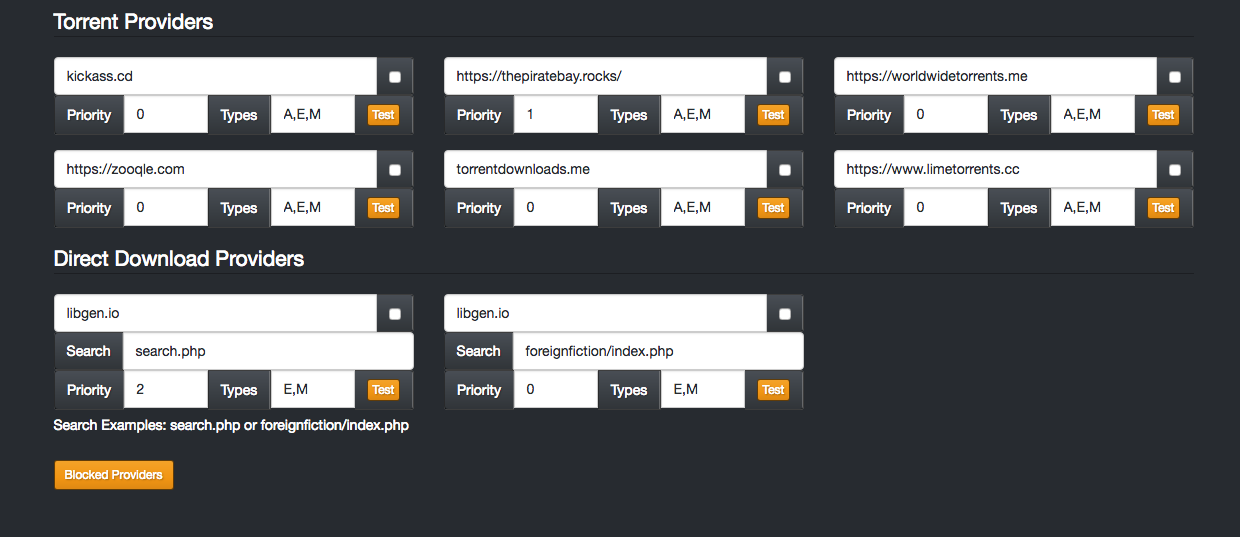Select the torrentdownloads.me Types field
The height and width of the screenshot is (537, 1240).
(703, 208)
